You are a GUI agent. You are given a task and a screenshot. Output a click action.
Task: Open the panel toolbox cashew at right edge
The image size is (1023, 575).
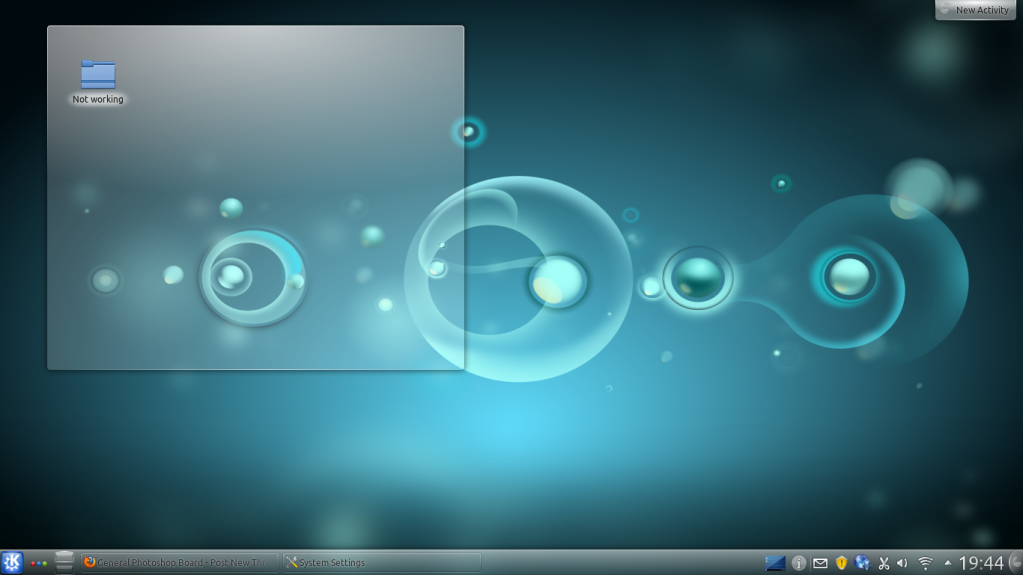tap(1015, 563)
